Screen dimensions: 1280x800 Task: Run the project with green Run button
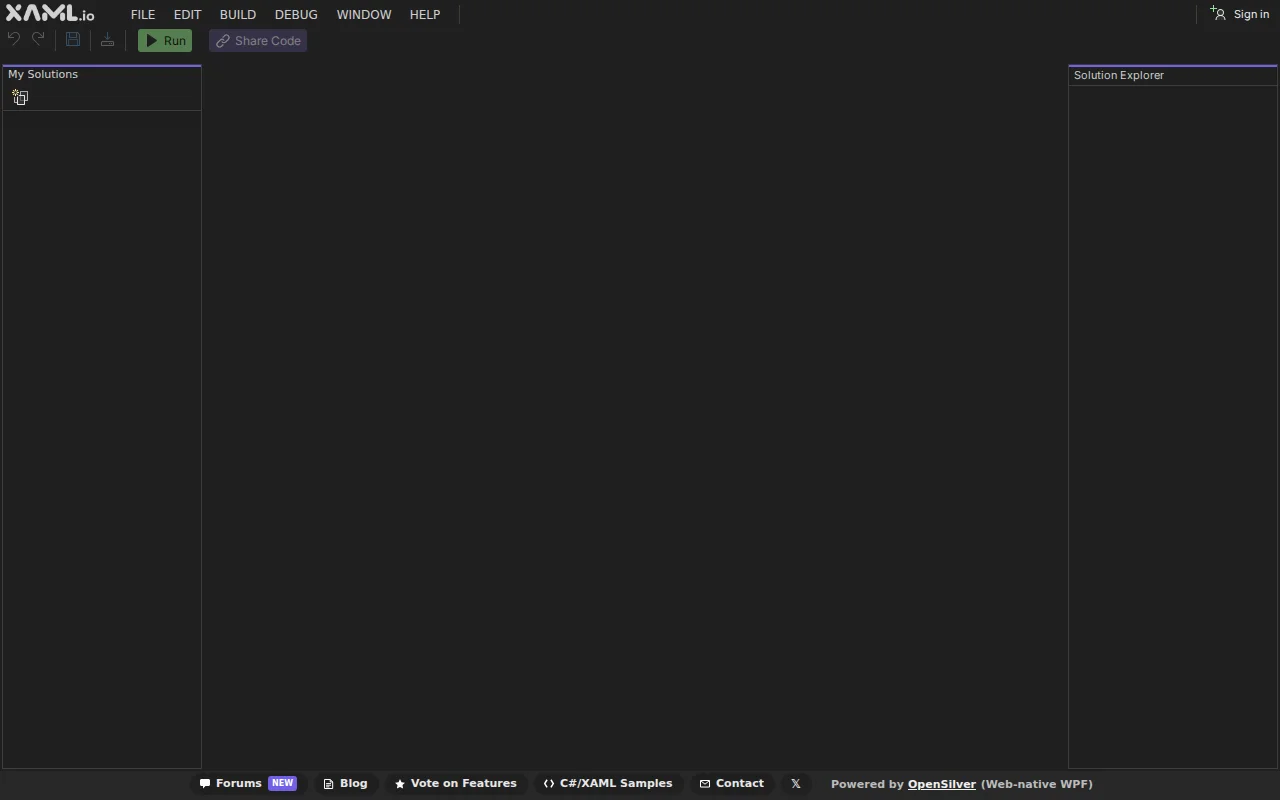click(x=165, y=41)
